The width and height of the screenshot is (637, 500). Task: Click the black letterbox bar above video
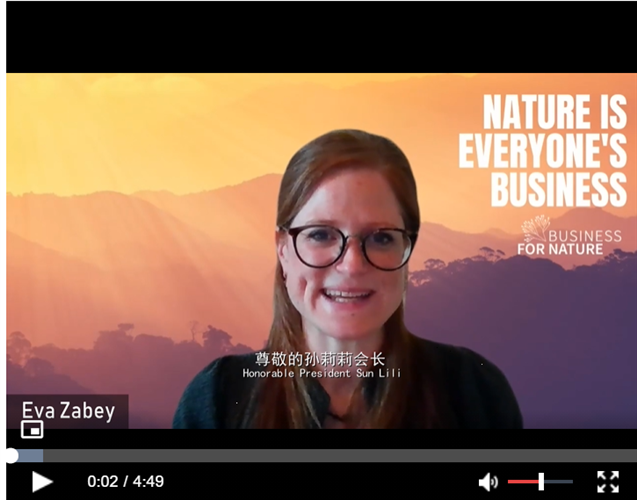coord(321,37)
